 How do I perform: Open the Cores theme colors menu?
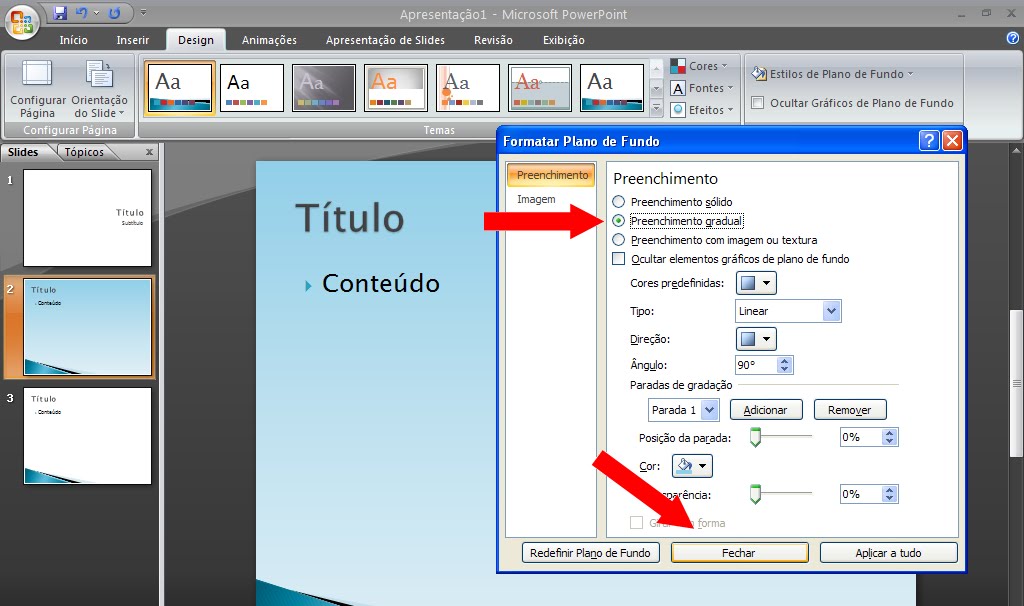701,65
